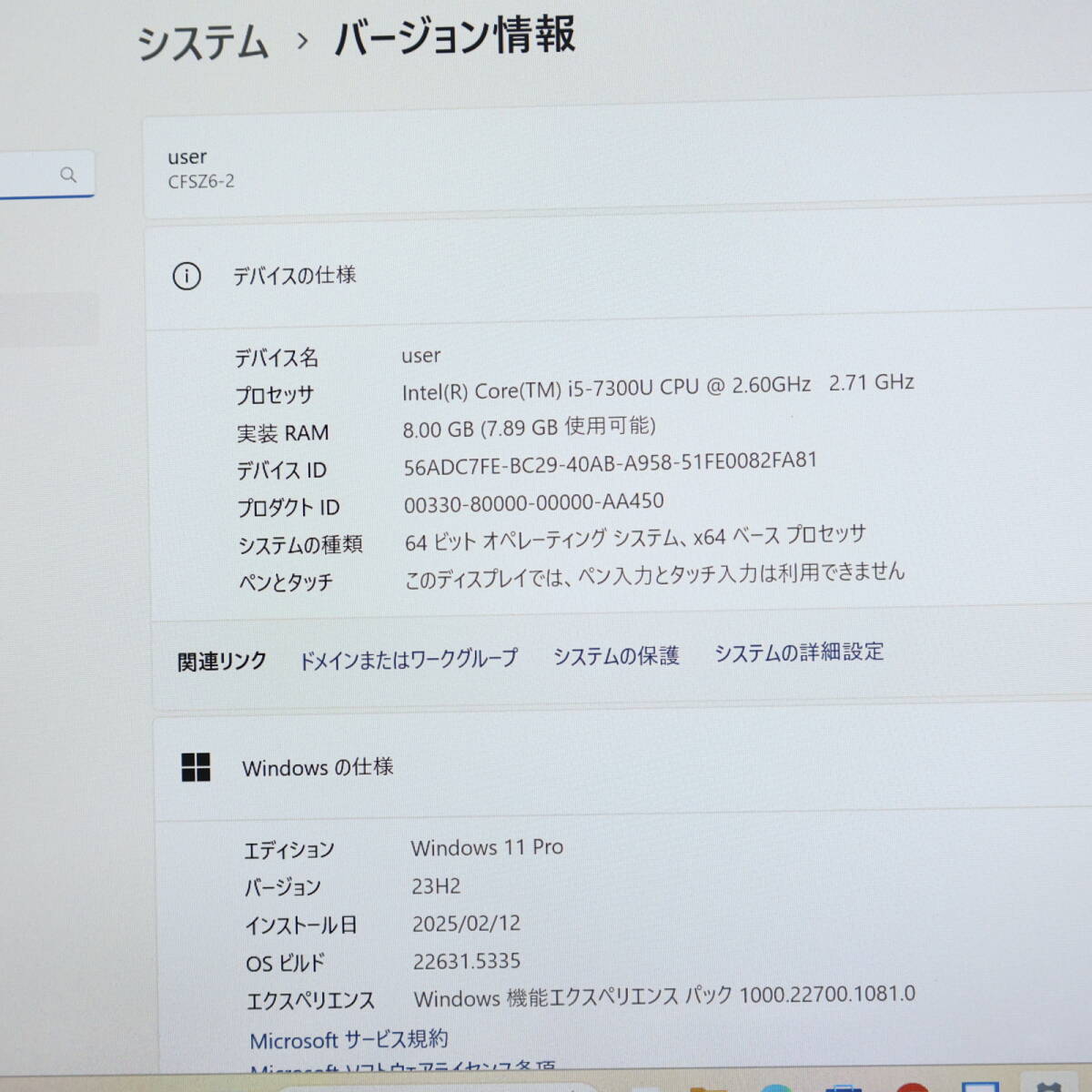Click the バージョン label under Windows の仕様
This screenshot has width=1092, height=1092.
click(x=282, y=887)
